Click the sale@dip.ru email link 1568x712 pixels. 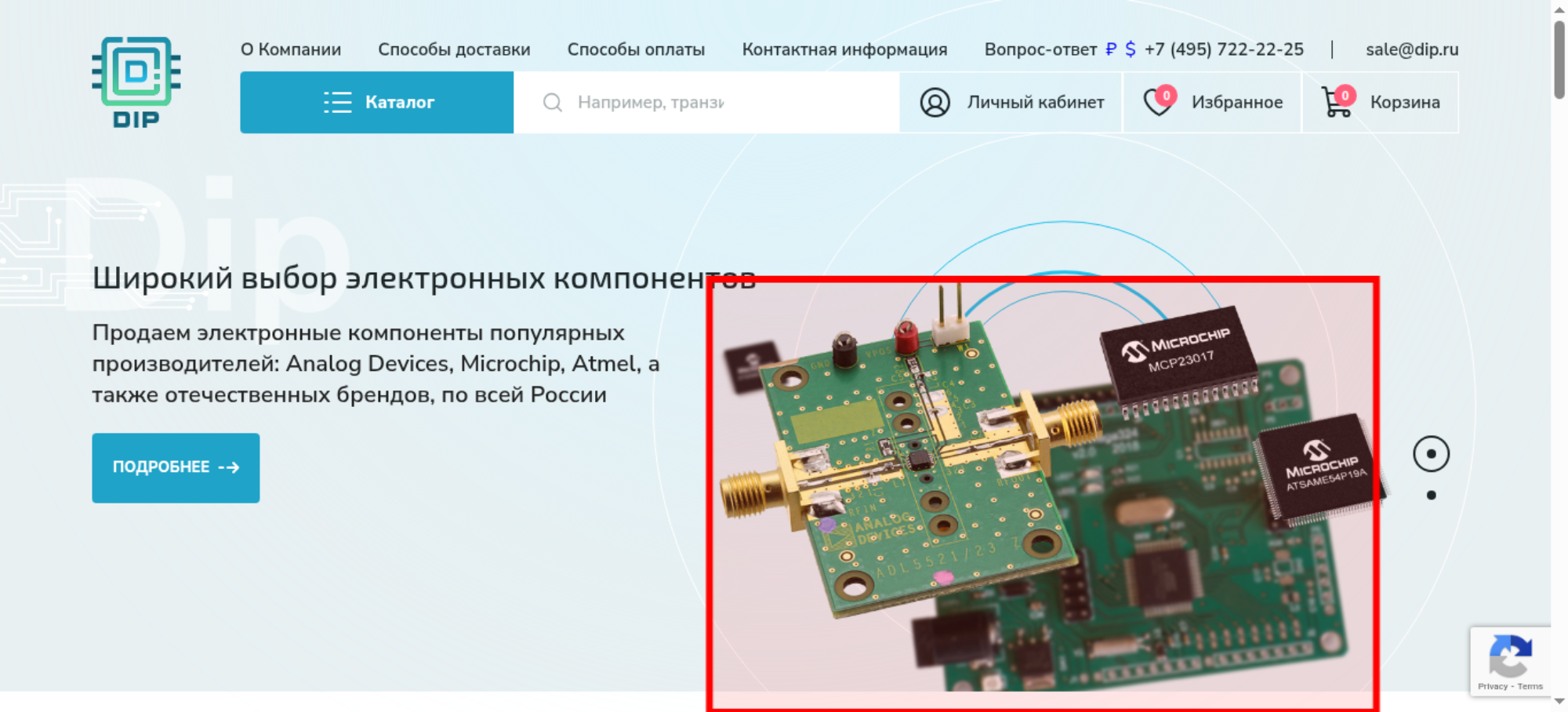[x=1412, y=49]
